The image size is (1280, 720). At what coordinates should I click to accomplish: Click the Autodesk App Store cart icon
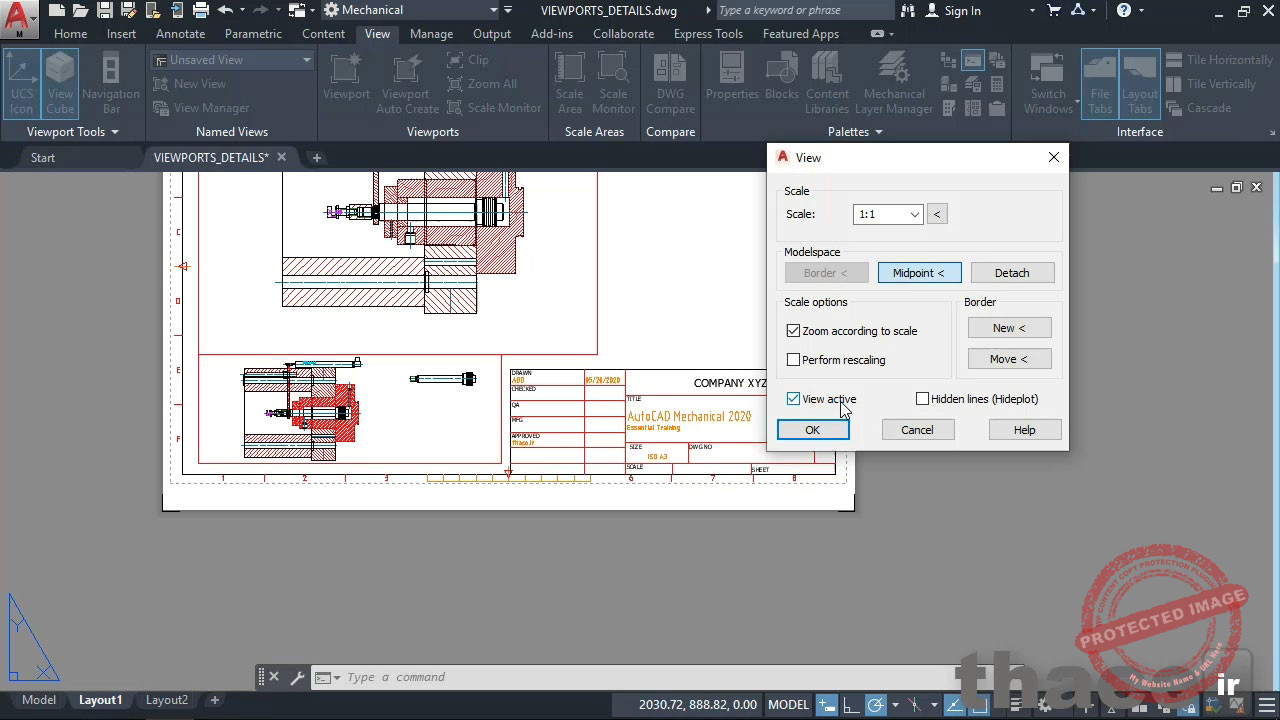coord(1054,11)
